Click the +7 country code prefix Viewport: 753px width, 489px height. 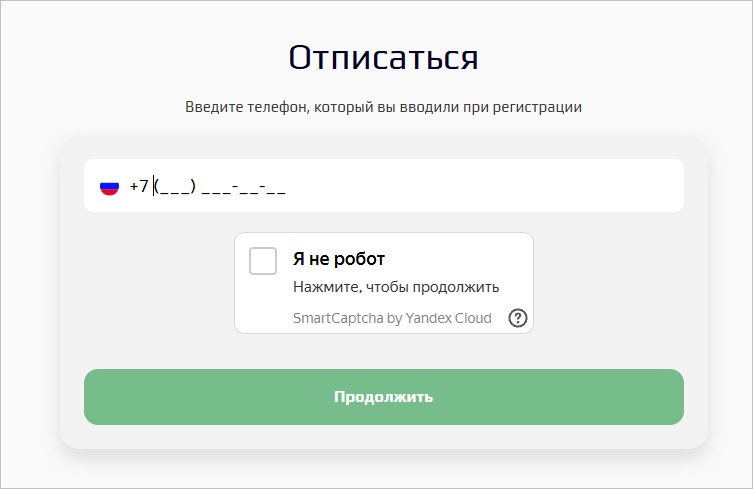(x=139, y=186)
